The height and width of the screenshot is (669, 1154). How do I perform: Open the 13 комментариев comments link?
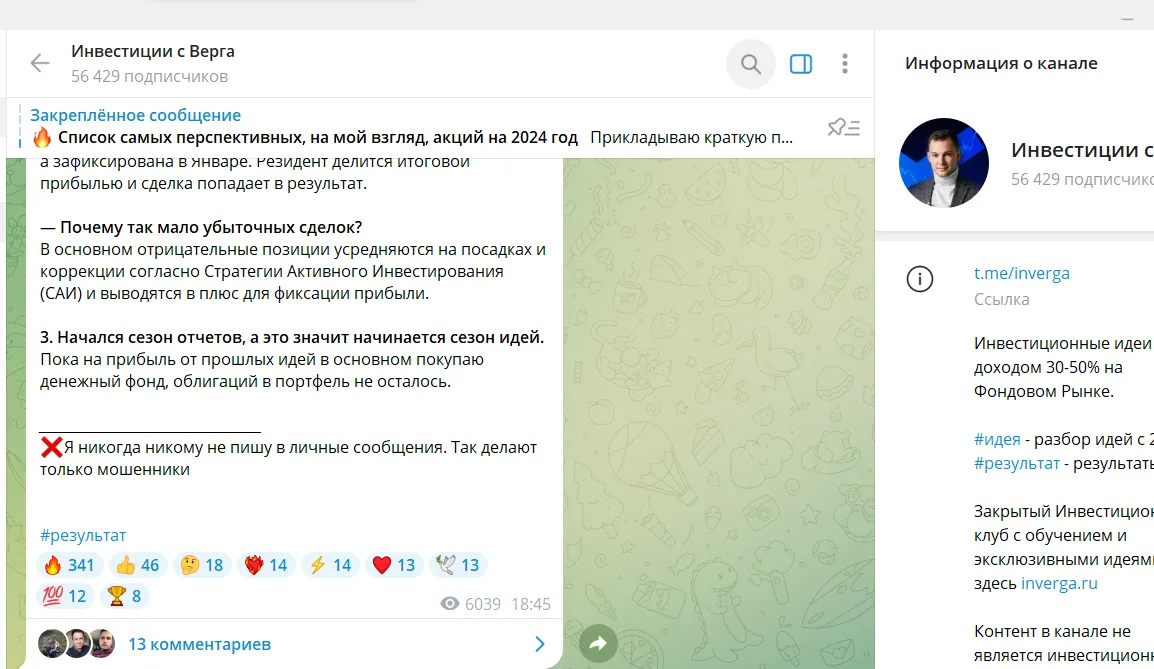[x=199, y=644]
